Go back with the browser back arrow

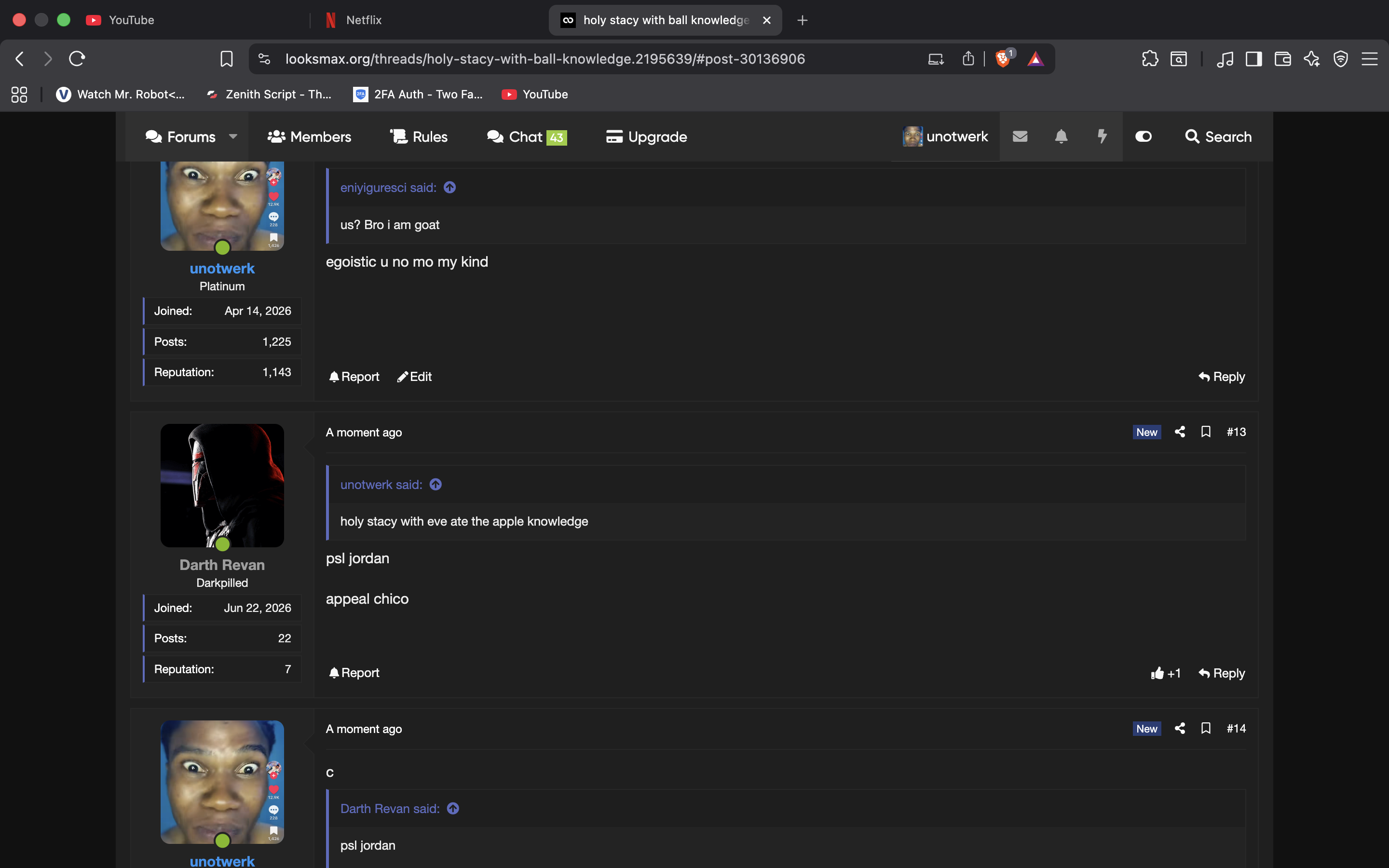click(x=19, y=58)
